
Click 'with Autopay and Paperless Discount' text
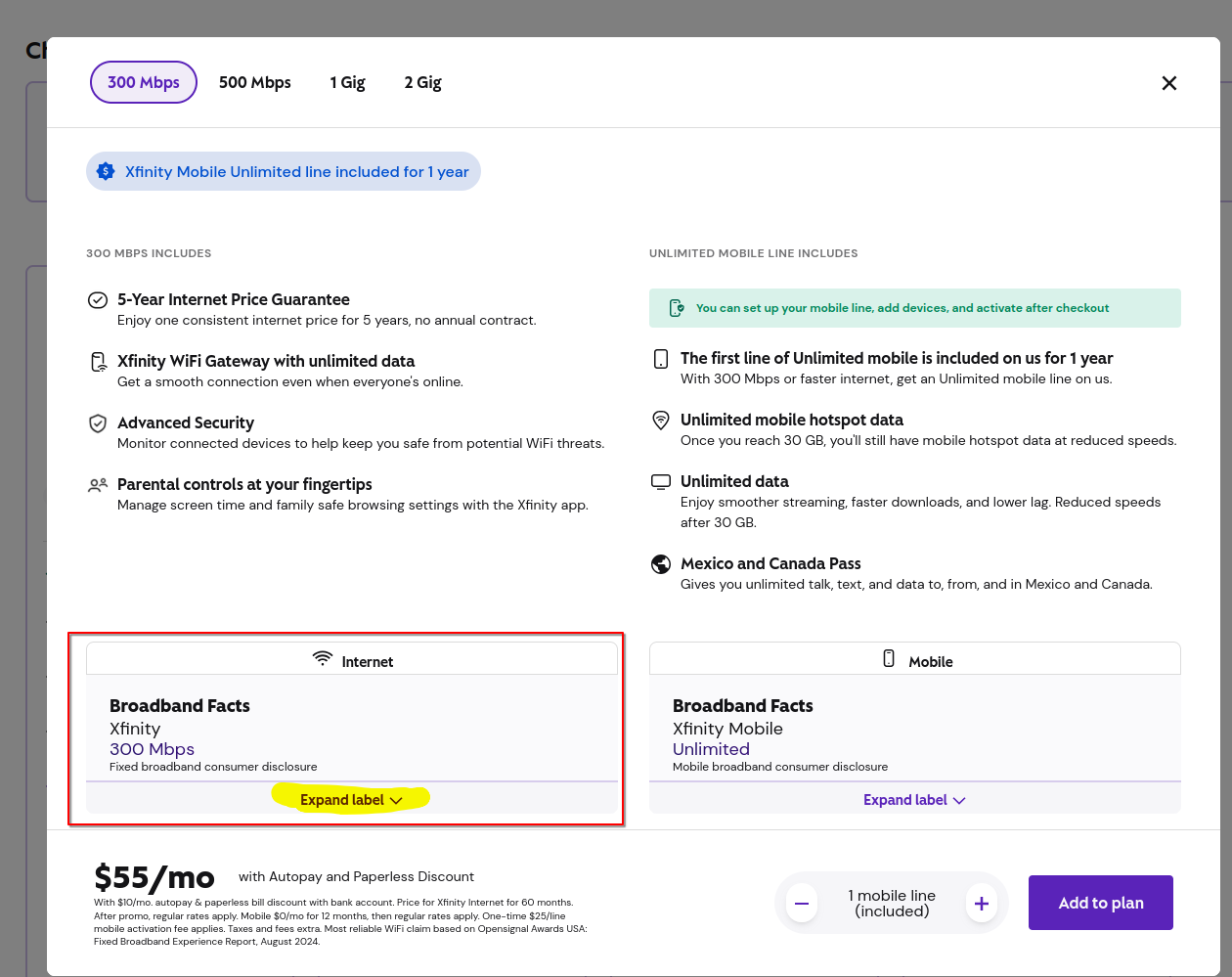click(x=356, y=876)
